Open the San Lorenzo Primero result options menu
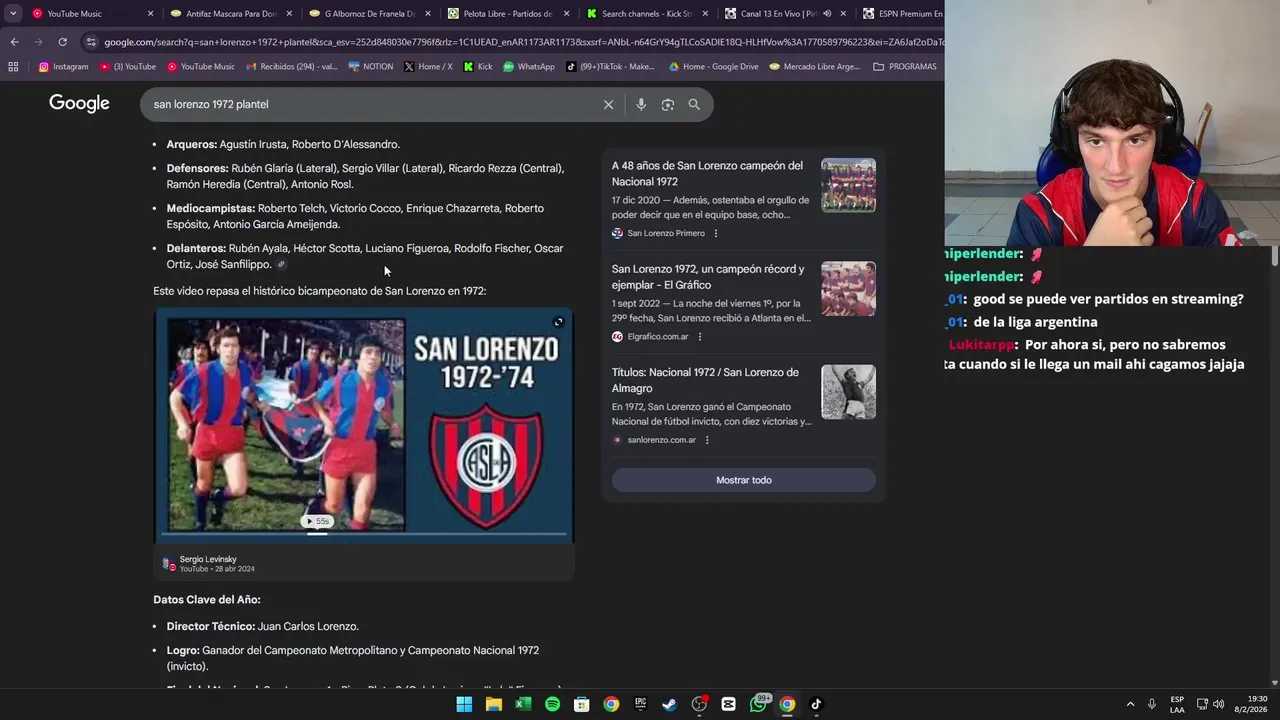1280x720 pixels. (715, 233)
